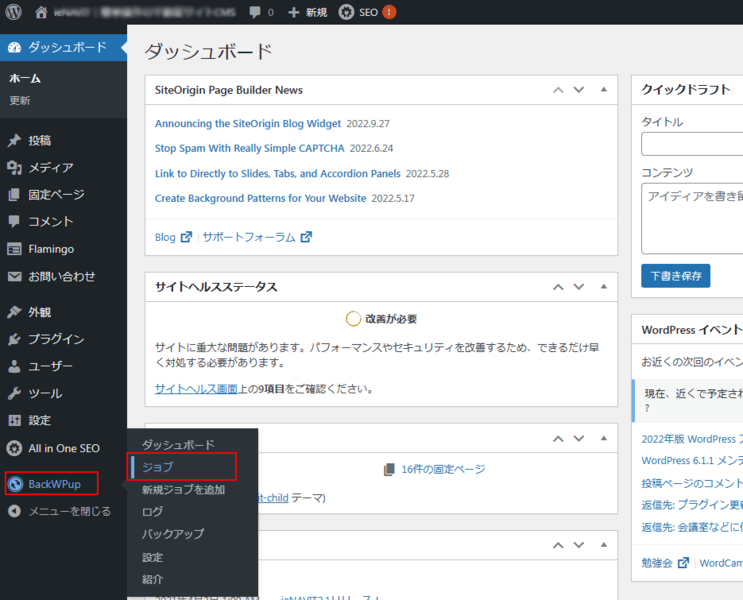
Task: Click 下書き保存 button
Action: (x=676, y=276)
